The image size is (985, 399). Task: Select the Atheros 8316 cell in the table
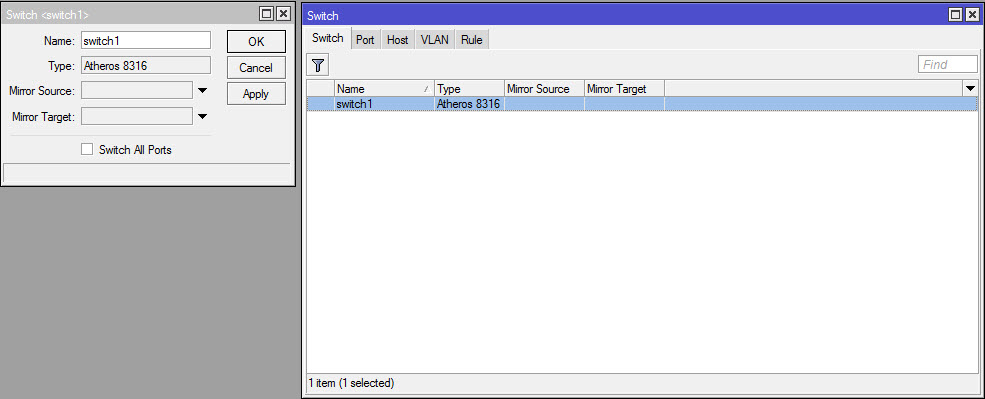[x=469, y=104]
